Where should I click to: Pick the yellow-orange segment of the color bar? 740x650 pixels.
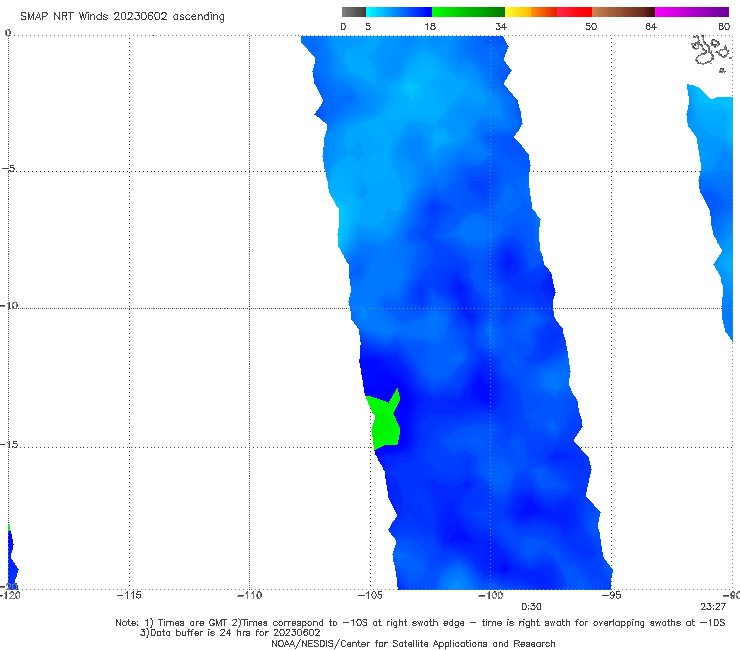(531, 12)
